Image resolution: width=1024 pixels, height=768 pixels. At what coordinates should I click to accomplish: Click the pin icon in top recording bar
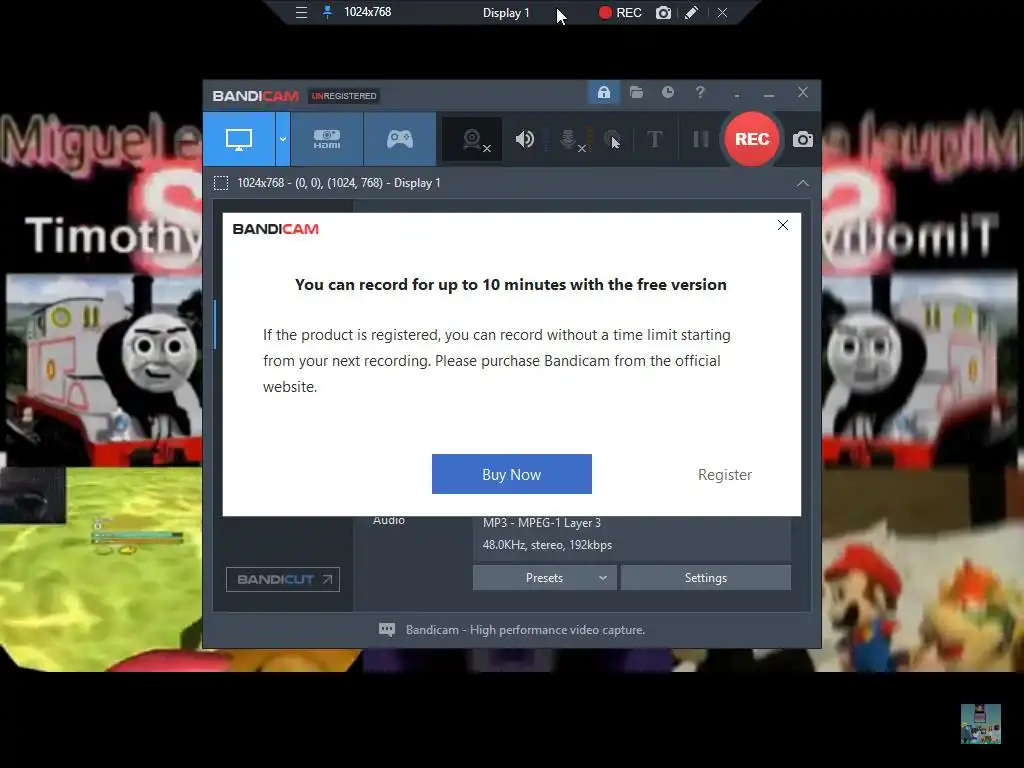click(x=327, y=12)
